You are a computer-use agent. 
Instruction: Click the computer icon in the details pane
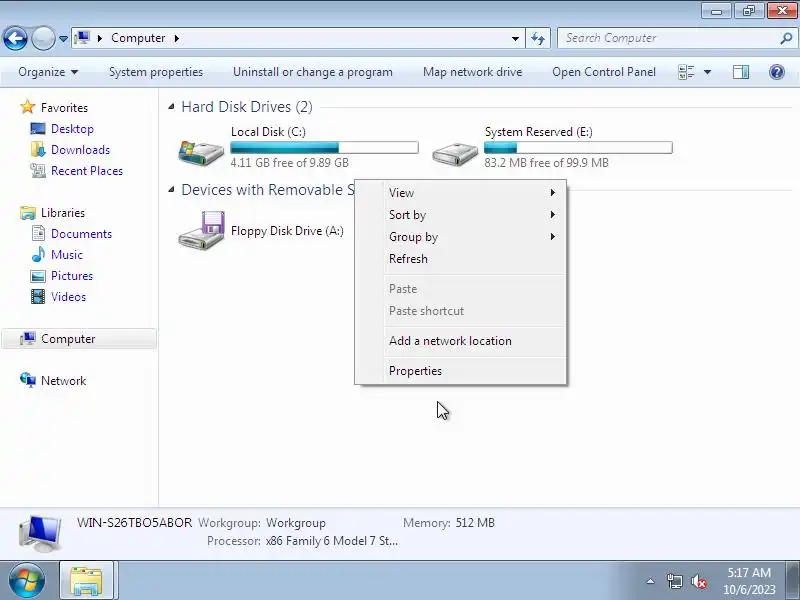click(x=40, y=533)
